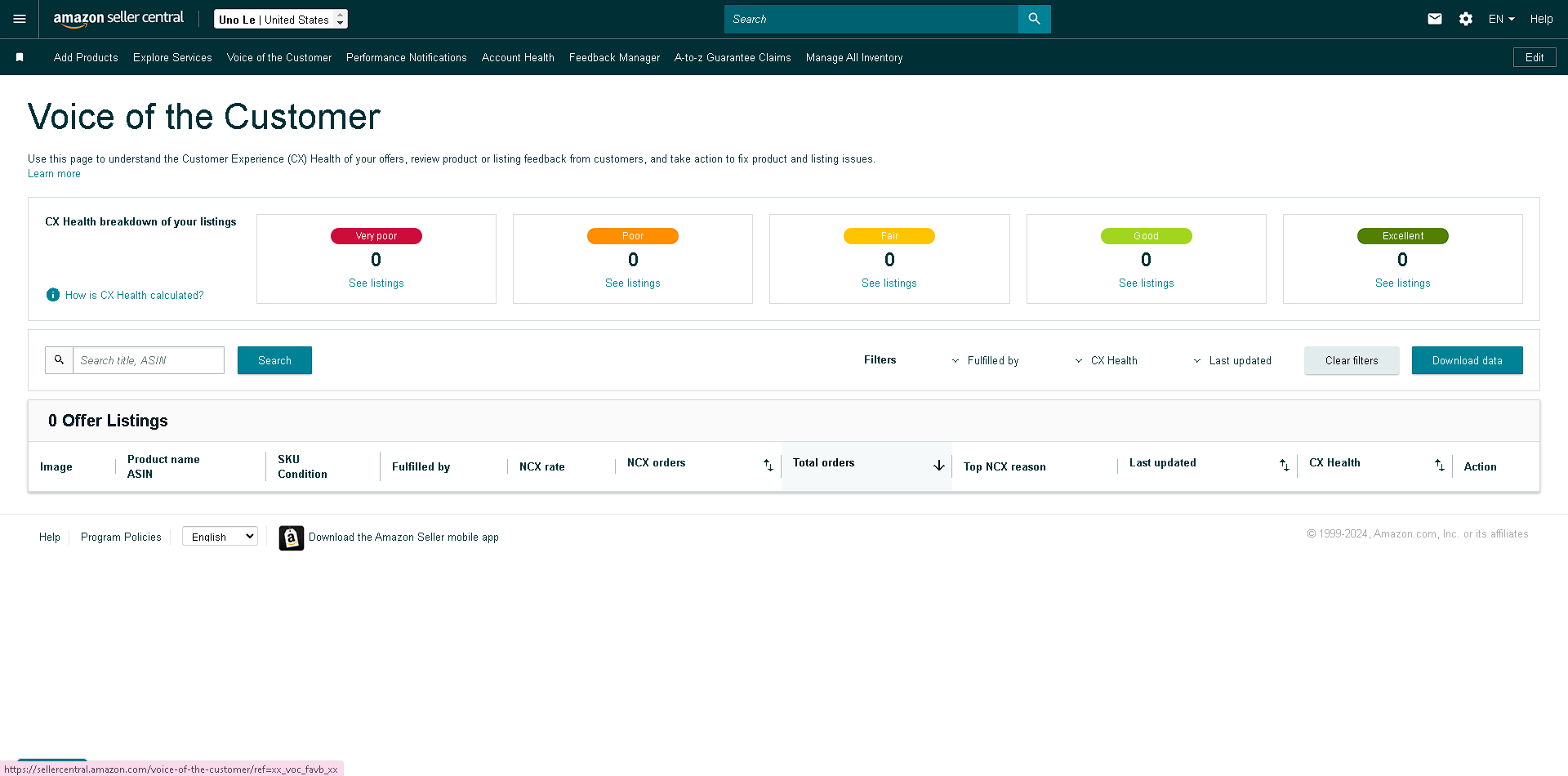Open How is CX Health calculated link
1568x776 pixels.
[135, 296]
